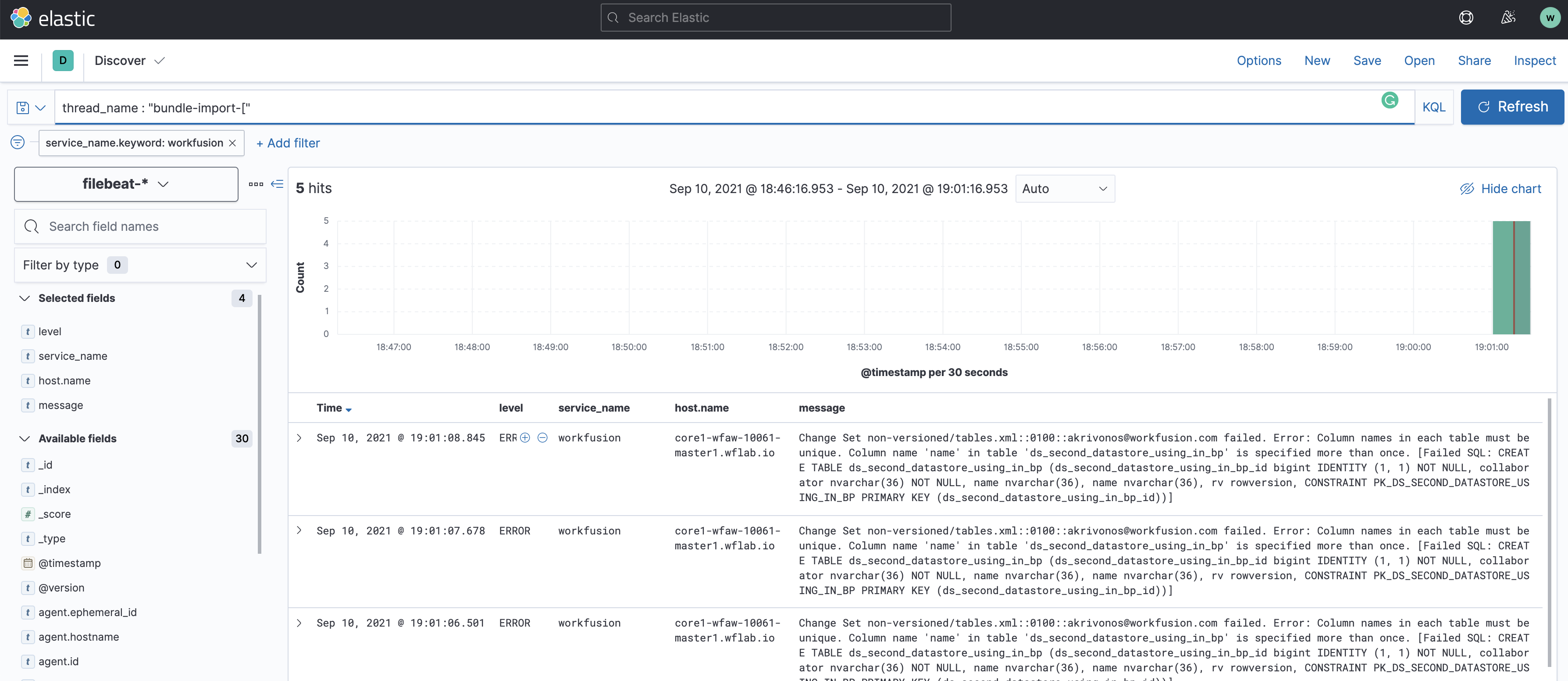Open the filter options circle icon
This screenshot has width=1568, height=681.
18,143
